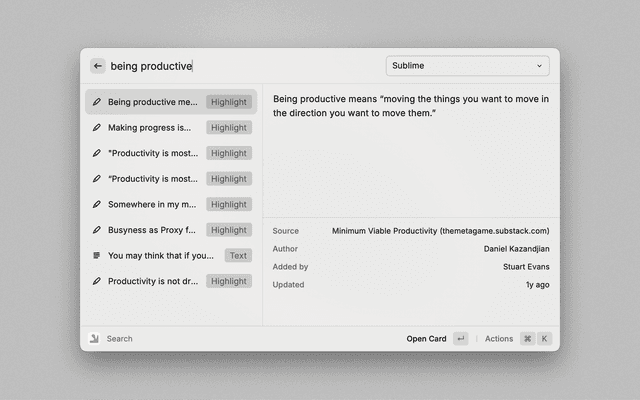Click the text note icon beside "You may think"
This screenshot has height=400, width=640.
point(96,256)
